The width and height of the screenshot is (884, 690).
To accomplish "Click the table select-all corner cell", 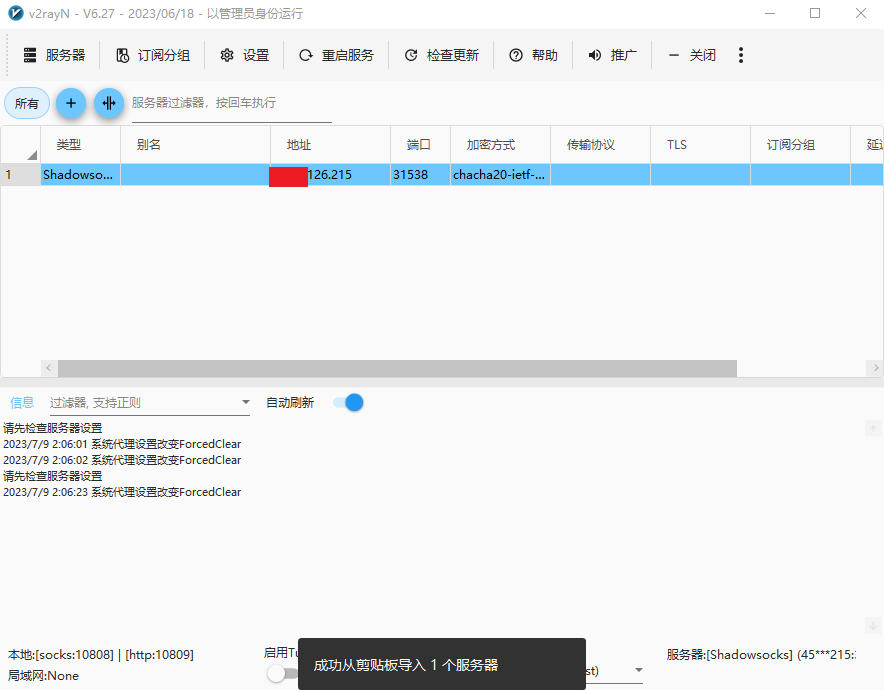I will (x=20, y=145).
